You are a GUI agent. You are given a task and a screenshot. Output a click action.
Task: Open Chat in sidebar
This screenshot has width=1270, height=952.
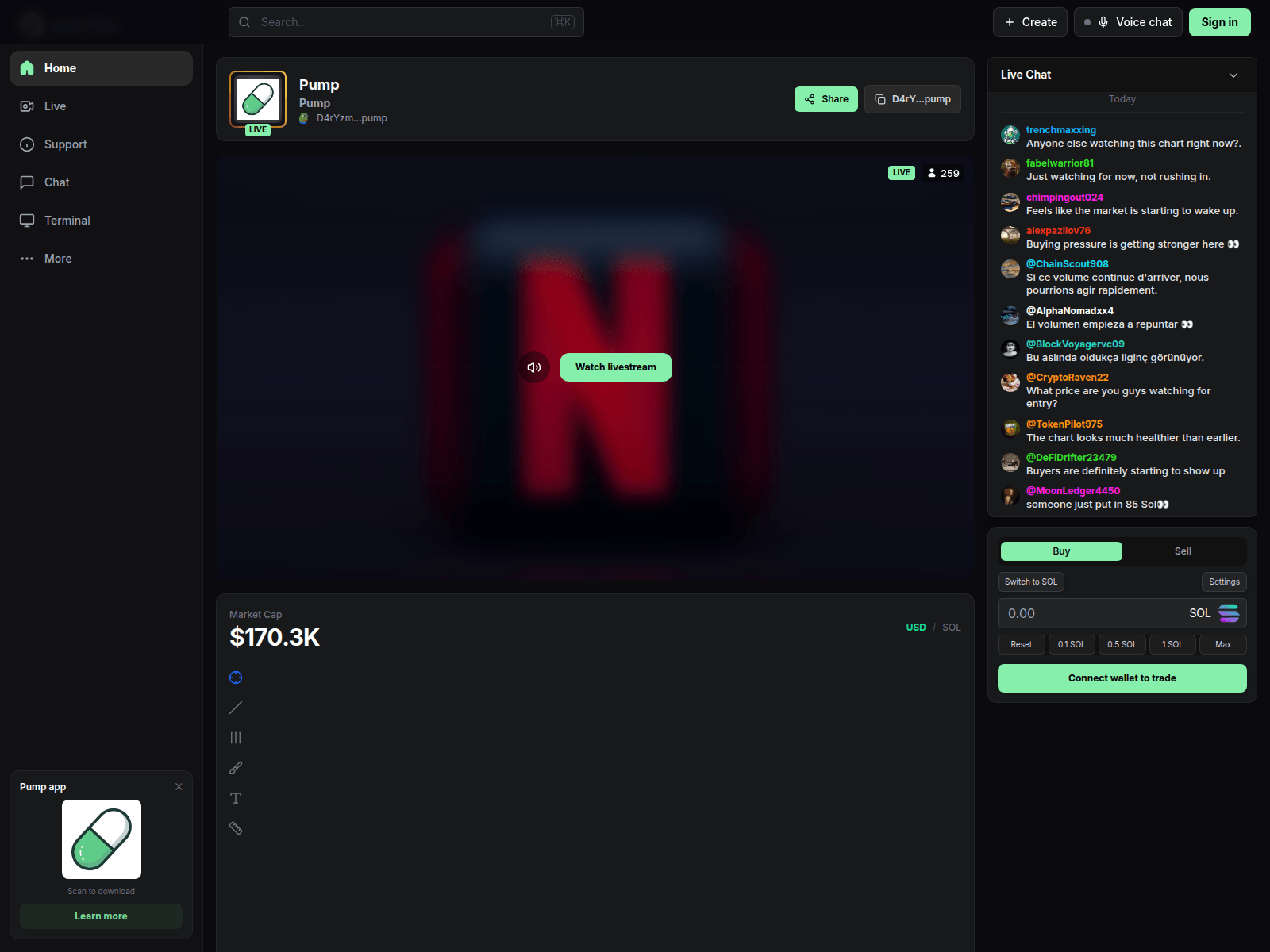point(101,182)
